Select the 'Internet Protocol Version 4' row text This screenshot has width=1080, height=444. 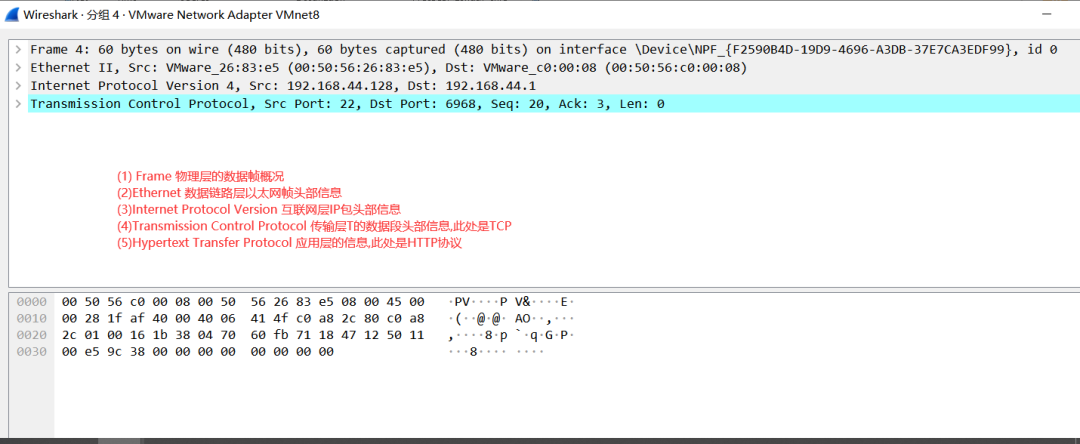point(283,86)
